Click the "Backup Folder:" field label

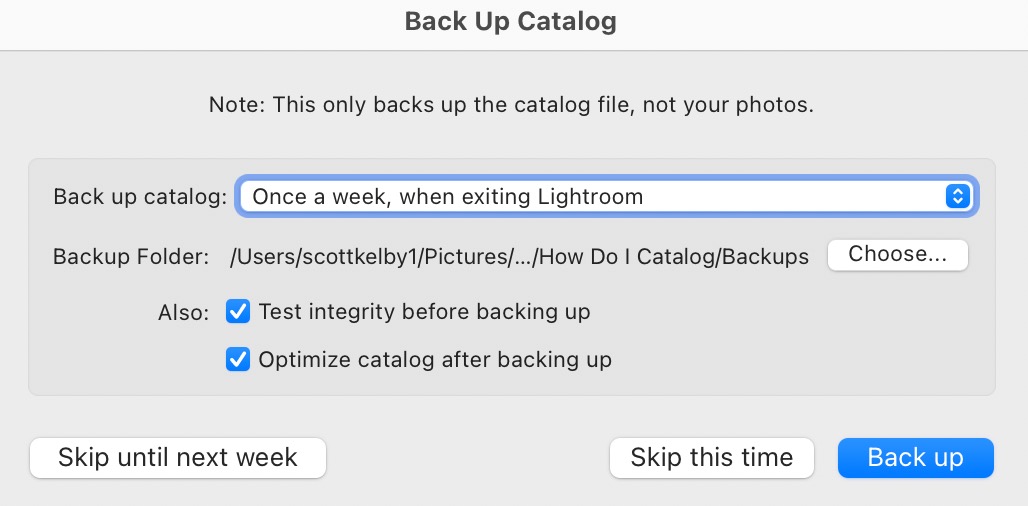[131, 257]
